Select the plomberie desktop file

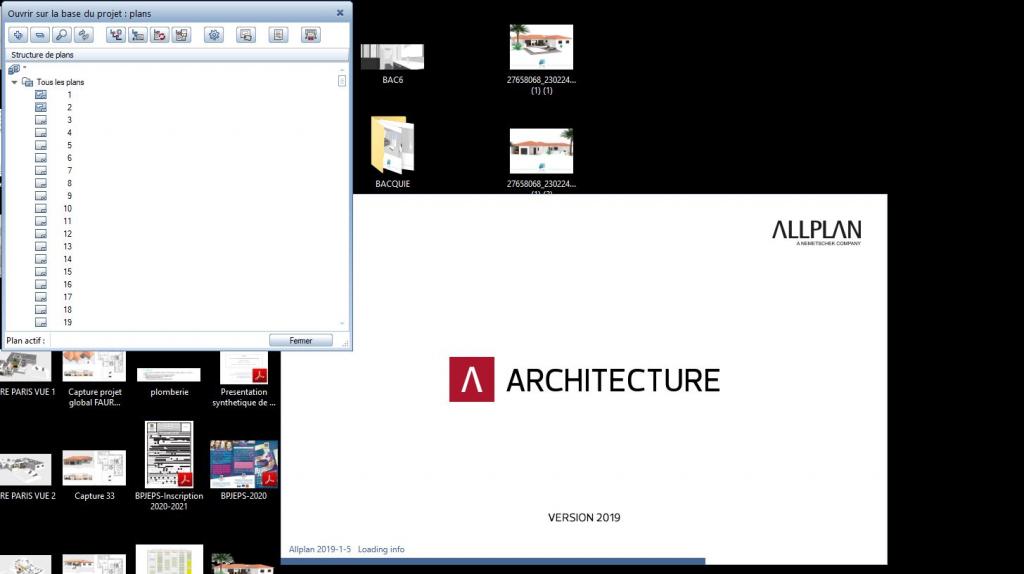pos(169,382)
